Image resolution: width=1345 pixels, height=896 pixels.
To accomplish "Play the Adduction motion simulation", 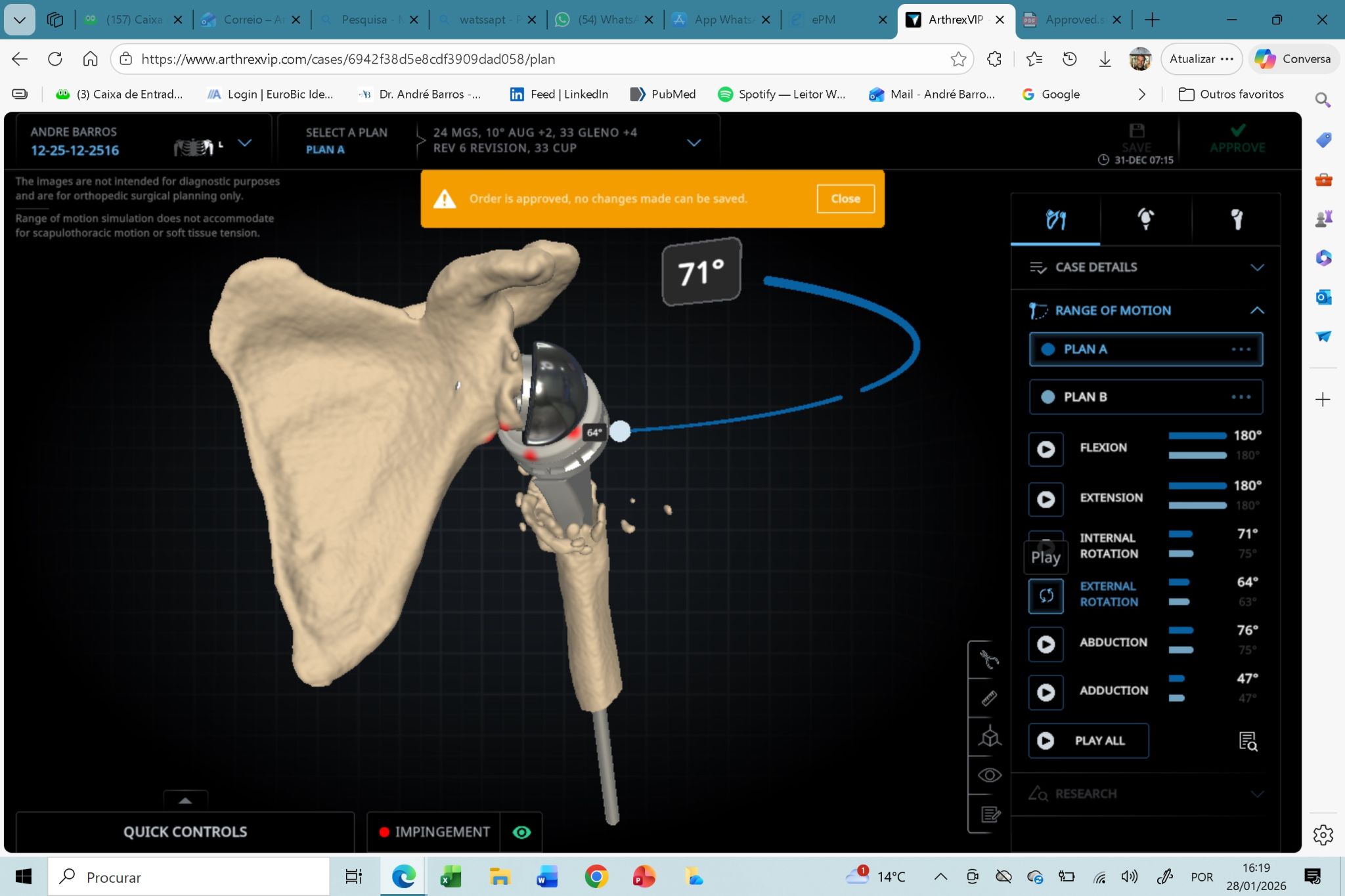I will (1046, 692).
